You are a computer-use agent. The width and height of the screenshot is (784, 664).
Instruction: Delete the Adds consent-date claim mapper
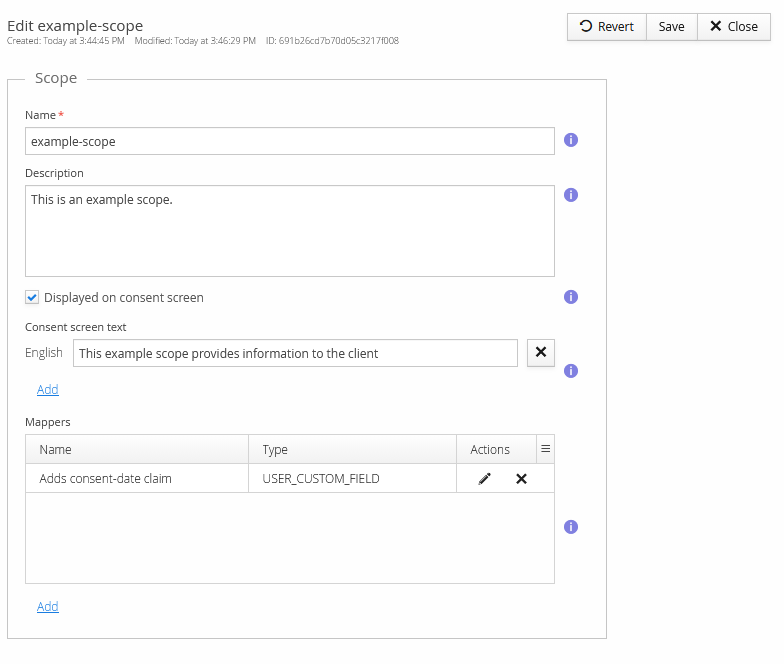pyautogui.click(x=521, y=479)
